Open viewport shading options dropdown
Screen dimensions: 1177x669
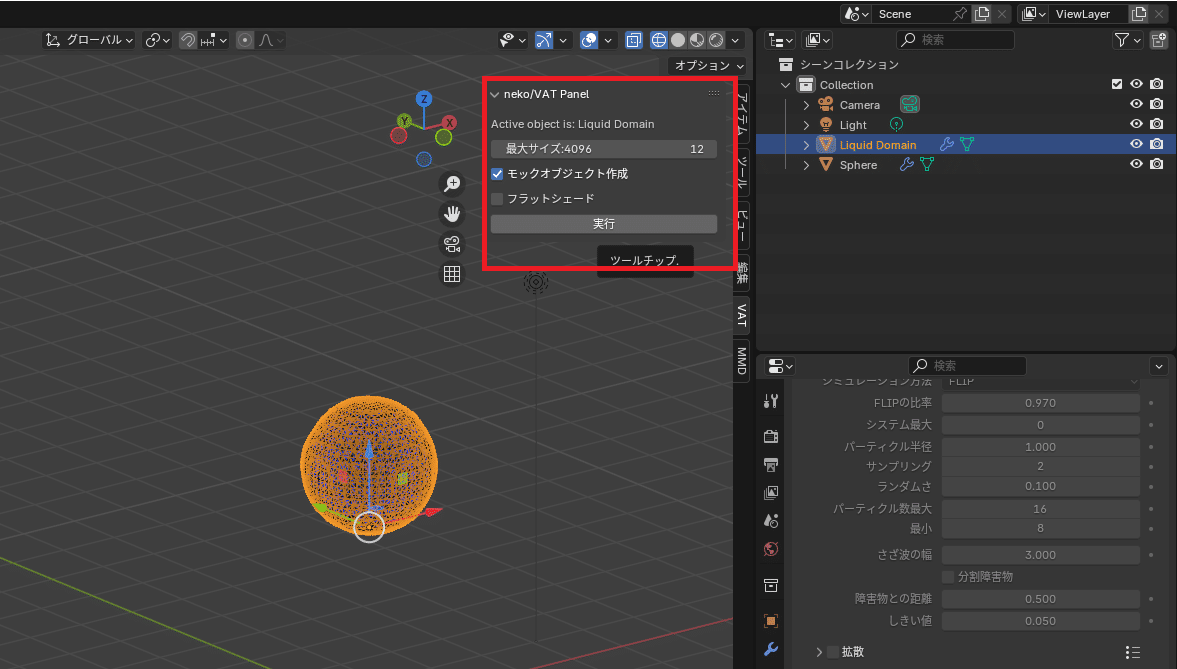pos(736,40)
